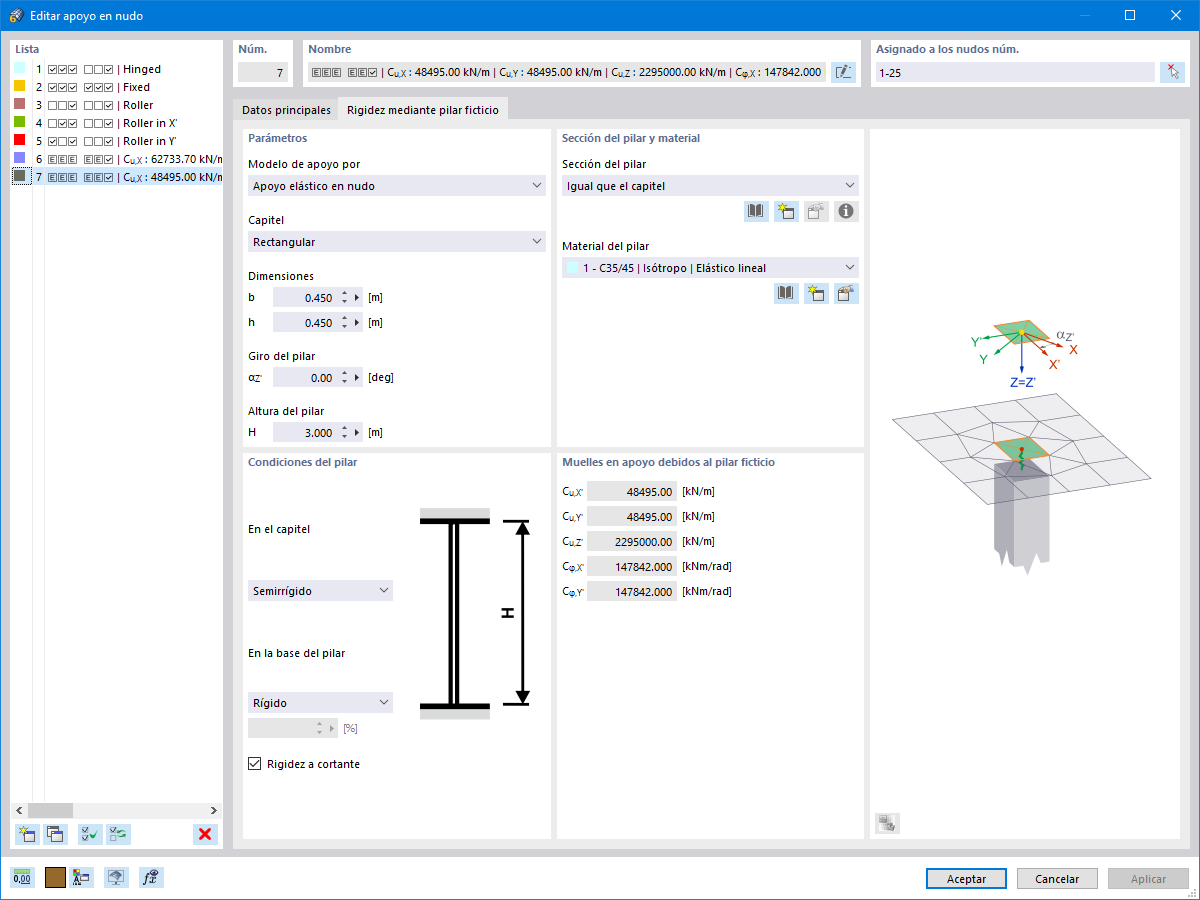Select all list items icon

click(x=91, y=834)
